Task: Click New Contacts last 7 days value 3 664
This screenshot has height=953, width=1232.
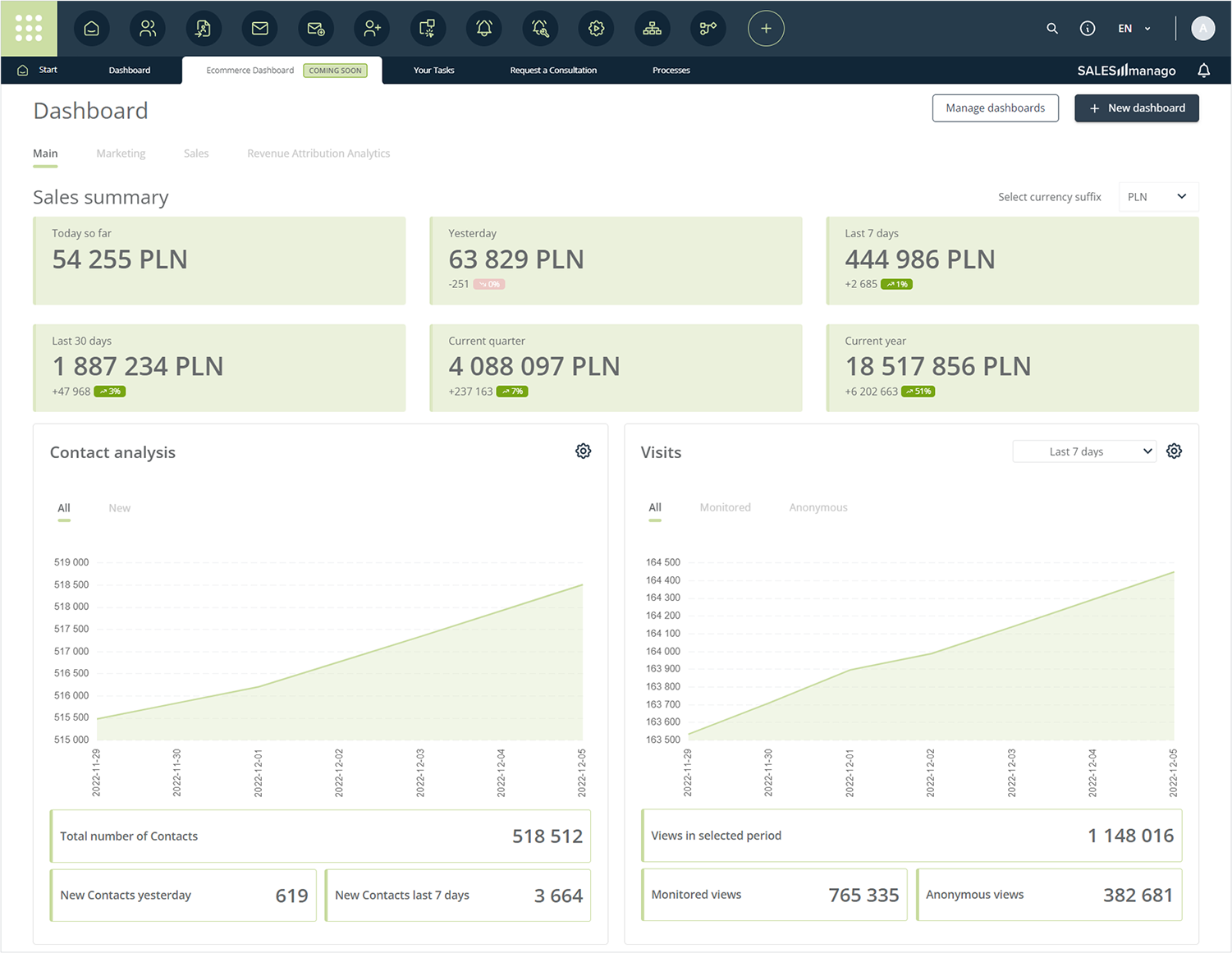Action: (x=558, y=896)
